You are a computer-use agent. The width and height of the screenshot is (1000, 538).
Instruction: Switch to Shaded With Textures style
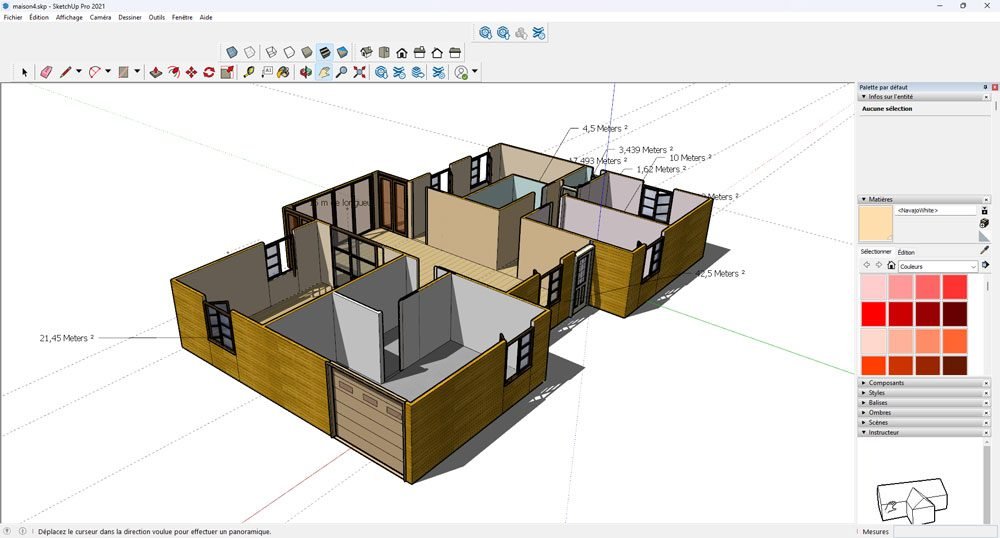[x=325, y=52]
